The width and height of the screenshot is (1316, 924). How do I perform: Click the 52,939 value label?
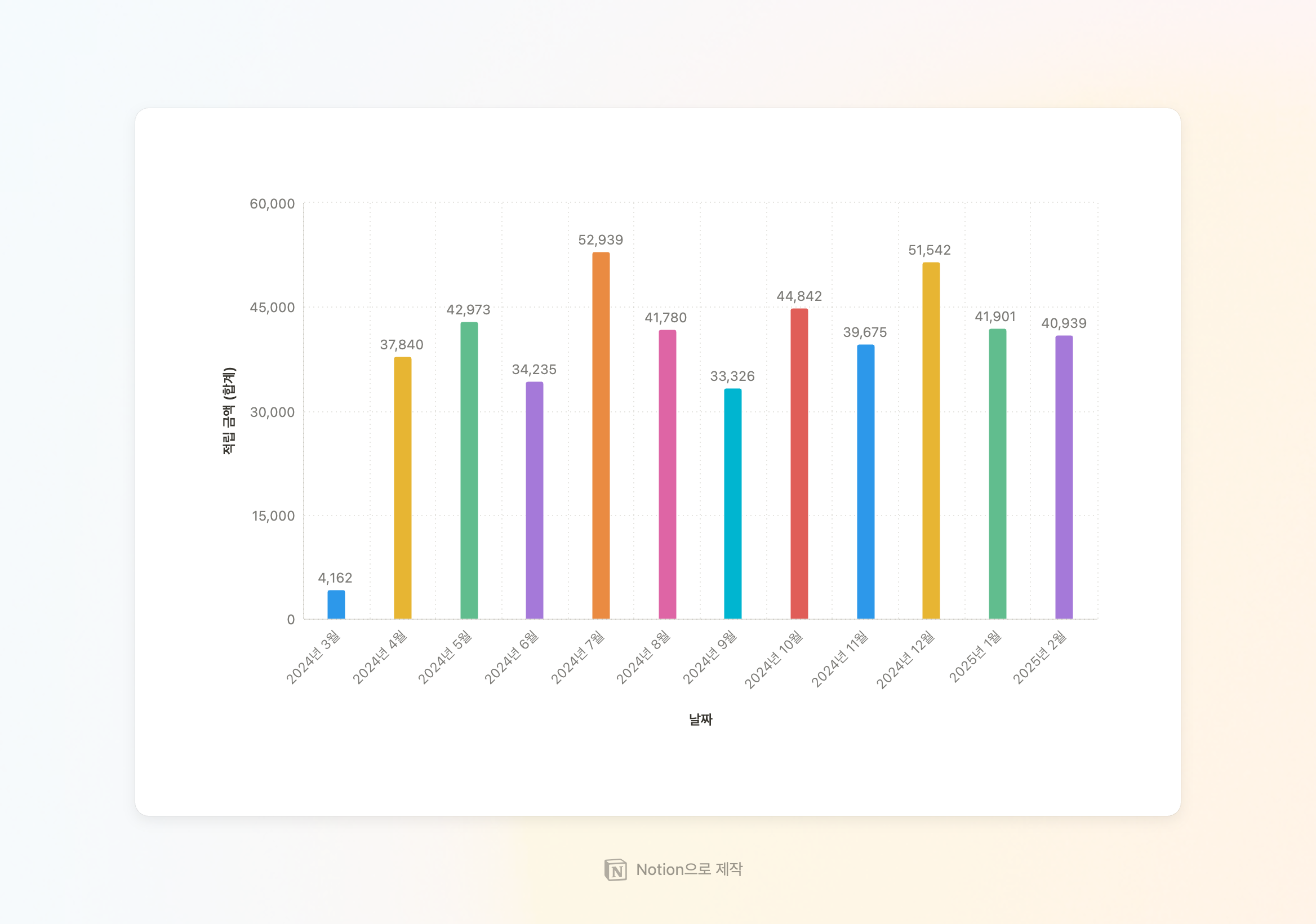tap(600, 239)
